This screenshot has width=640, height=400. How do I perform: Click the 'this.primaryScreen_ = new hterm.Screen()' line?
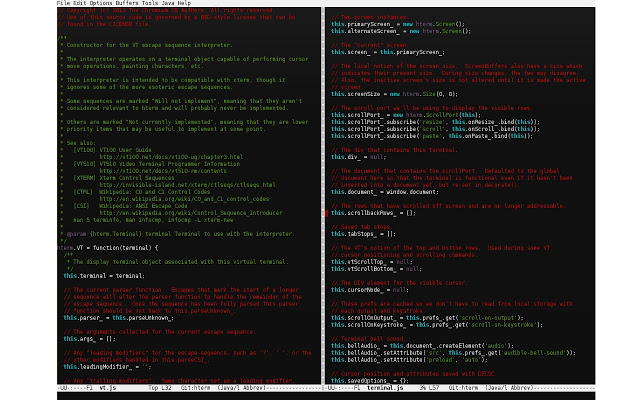coord(398,24)
